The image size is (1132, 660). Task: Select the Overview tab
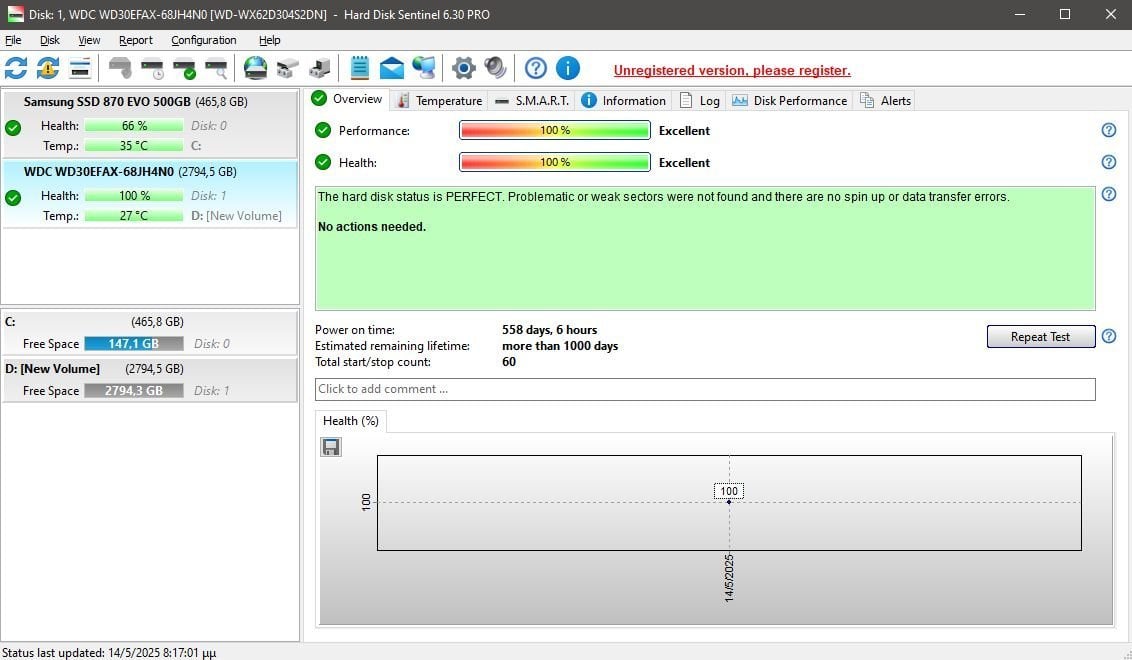[347, 99]
